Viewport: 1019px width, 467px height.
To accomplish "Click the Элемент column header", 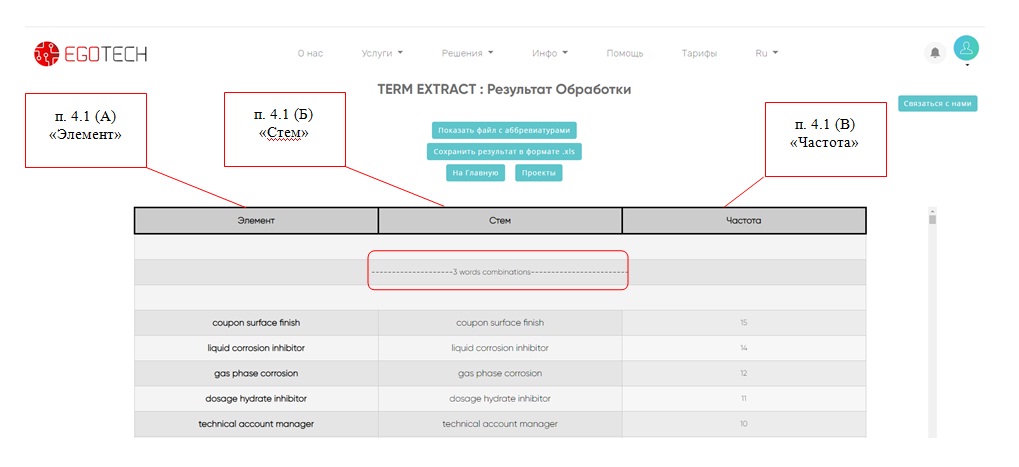I will [256, 220].
